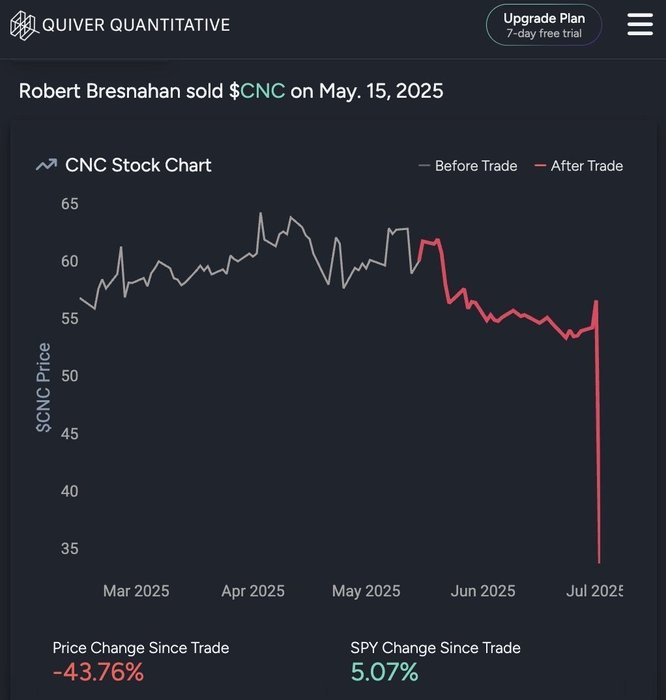Click the May 2025 axis label
Image resolution: width=666 pixels, height=700 pixels.
(366, 591)
